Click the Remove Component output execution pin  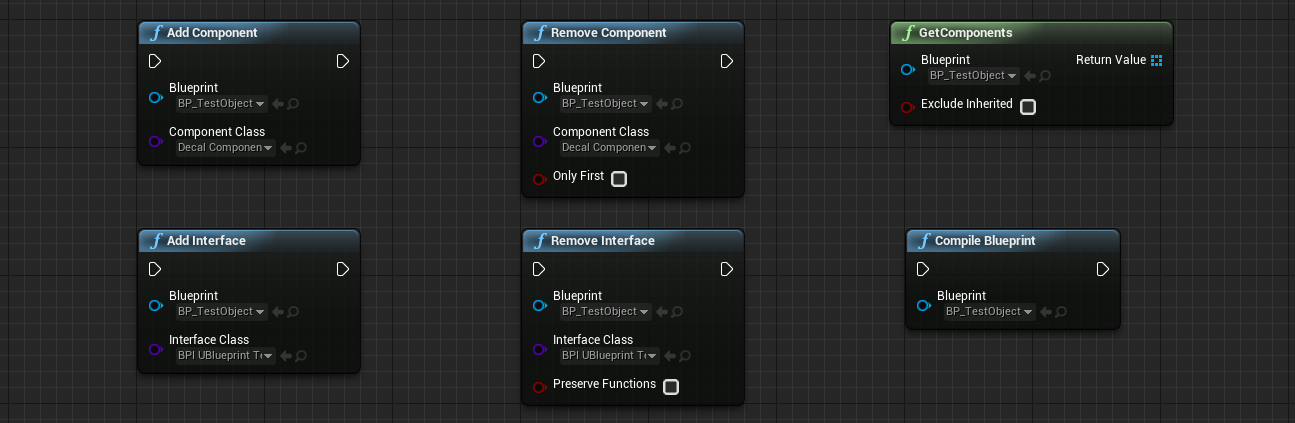(727, 62)
